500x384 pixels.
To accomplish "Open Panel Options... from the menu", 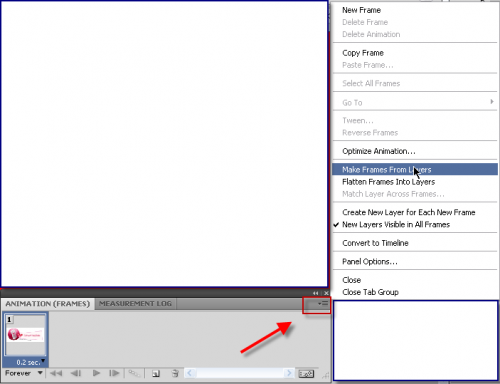I will pyautogui.click(x=415, y=261).
